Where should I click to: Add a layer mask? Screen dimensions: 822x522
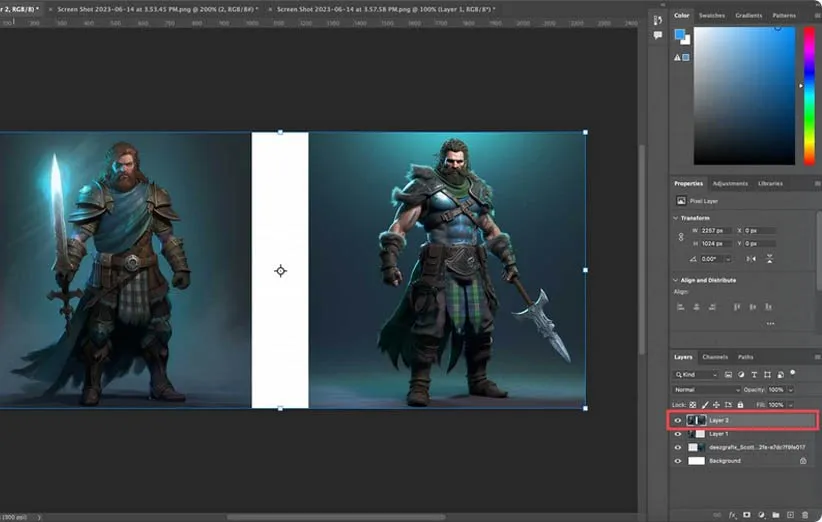coord(746,514)
